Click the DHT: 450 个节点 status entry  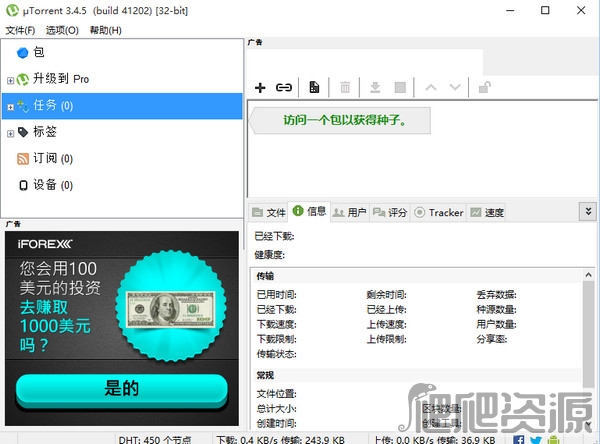tap(155, 440)
